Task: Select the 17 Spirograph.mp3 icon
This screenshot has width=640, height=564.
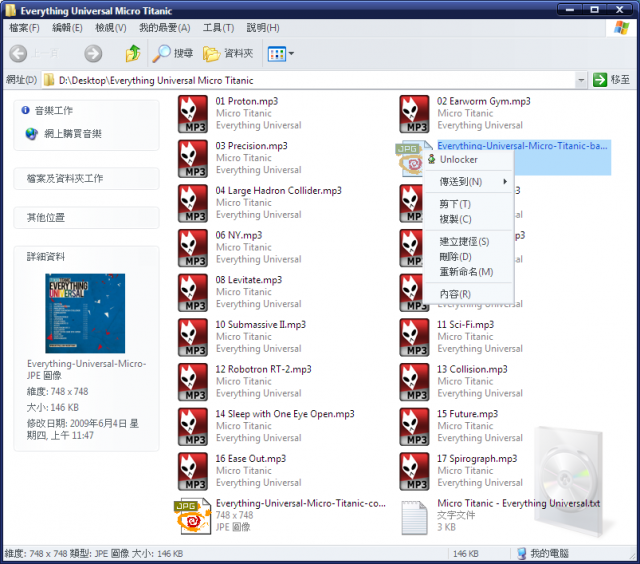Action: (x=414, y=471)
